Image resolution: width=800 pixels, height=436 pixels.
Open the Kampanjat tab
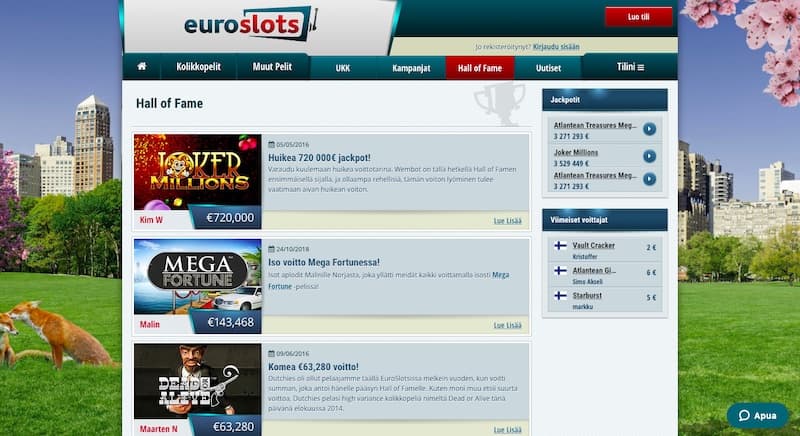(411, 68)
